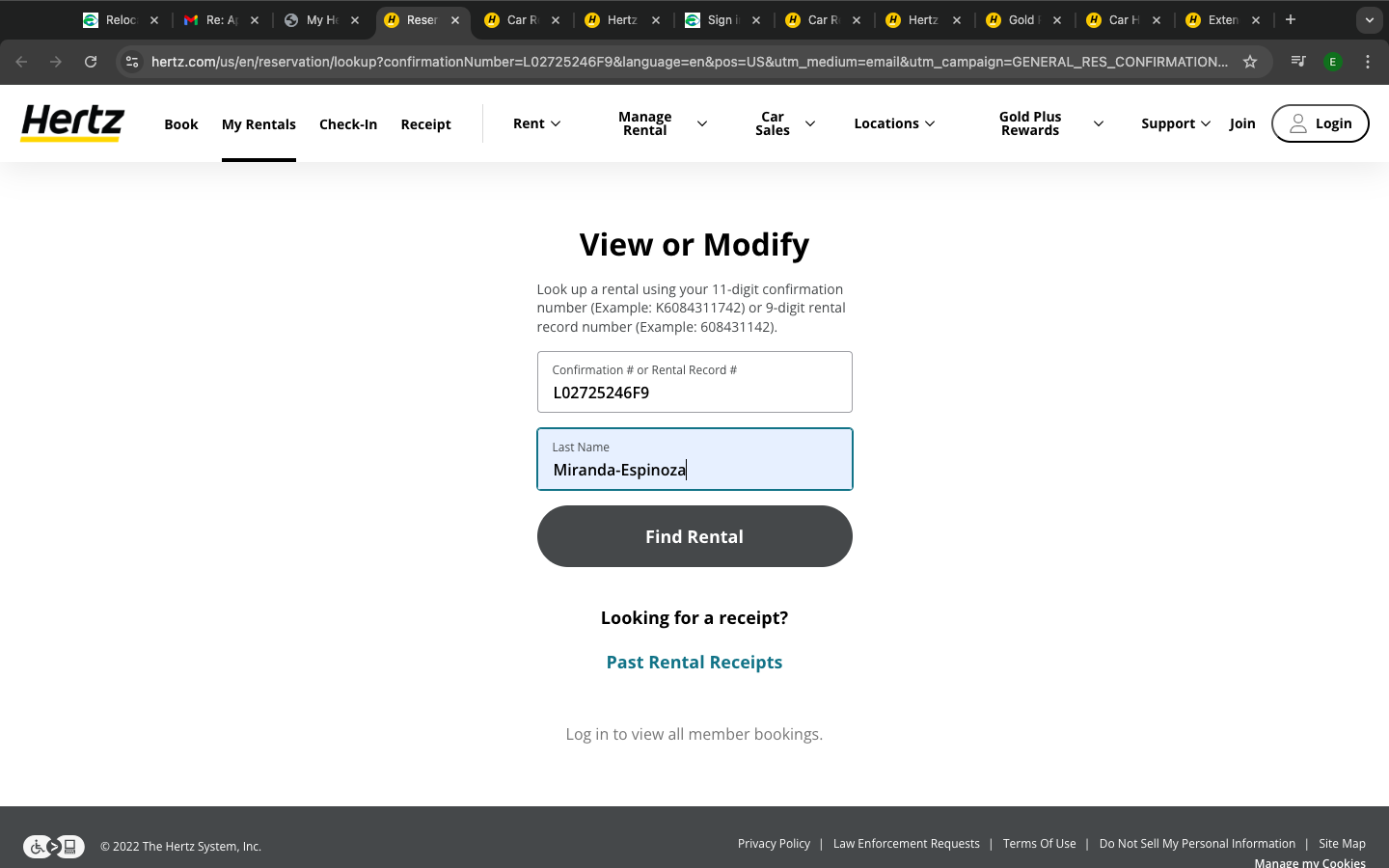1389x868 pixels.
Task: Open Check-In from the navigation
Action: [x=348, y=124]
